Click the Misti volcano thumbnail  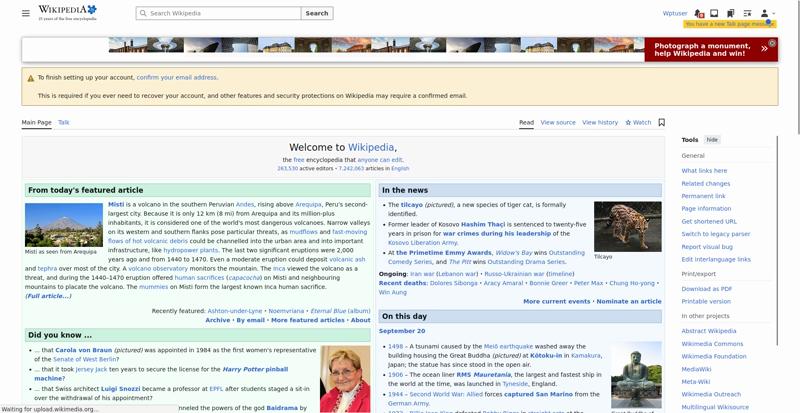pyautogui.click(x=64, y=225)
